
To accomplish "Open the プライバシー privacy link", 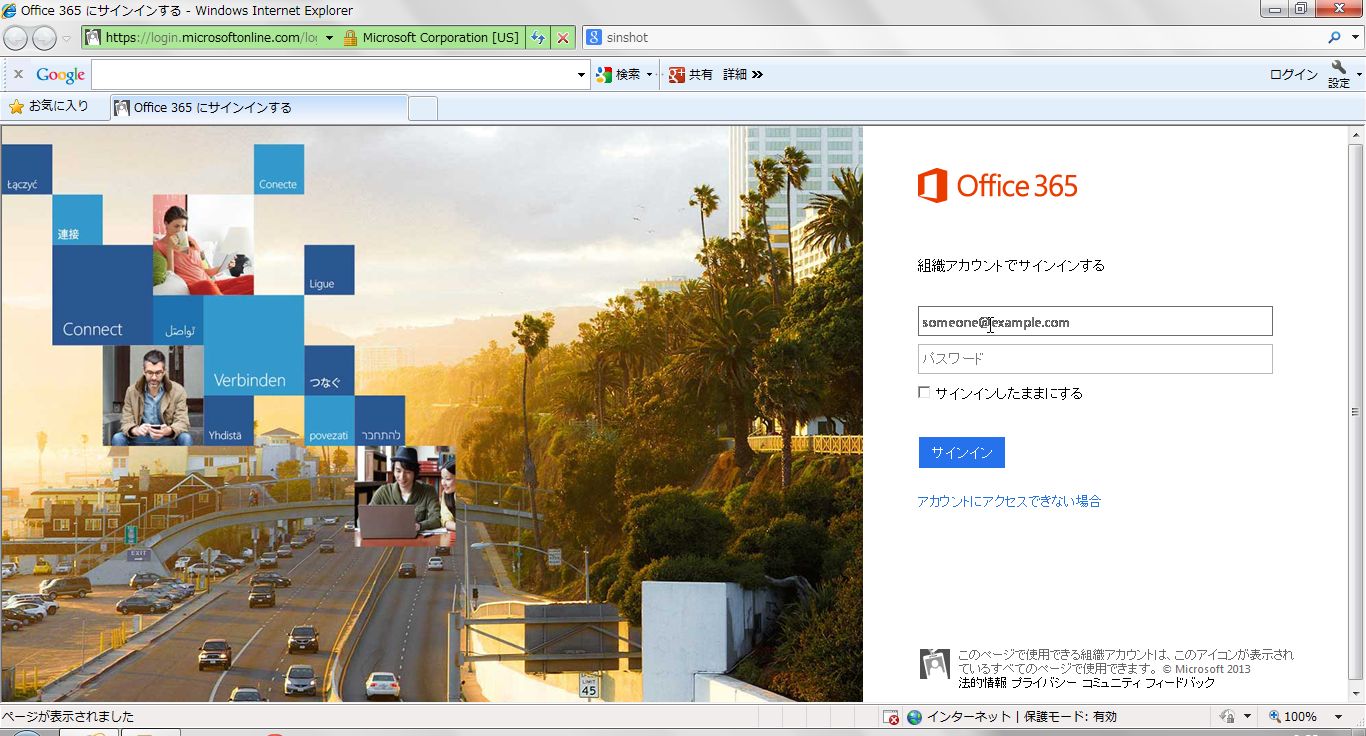I will click(1044, 683).
